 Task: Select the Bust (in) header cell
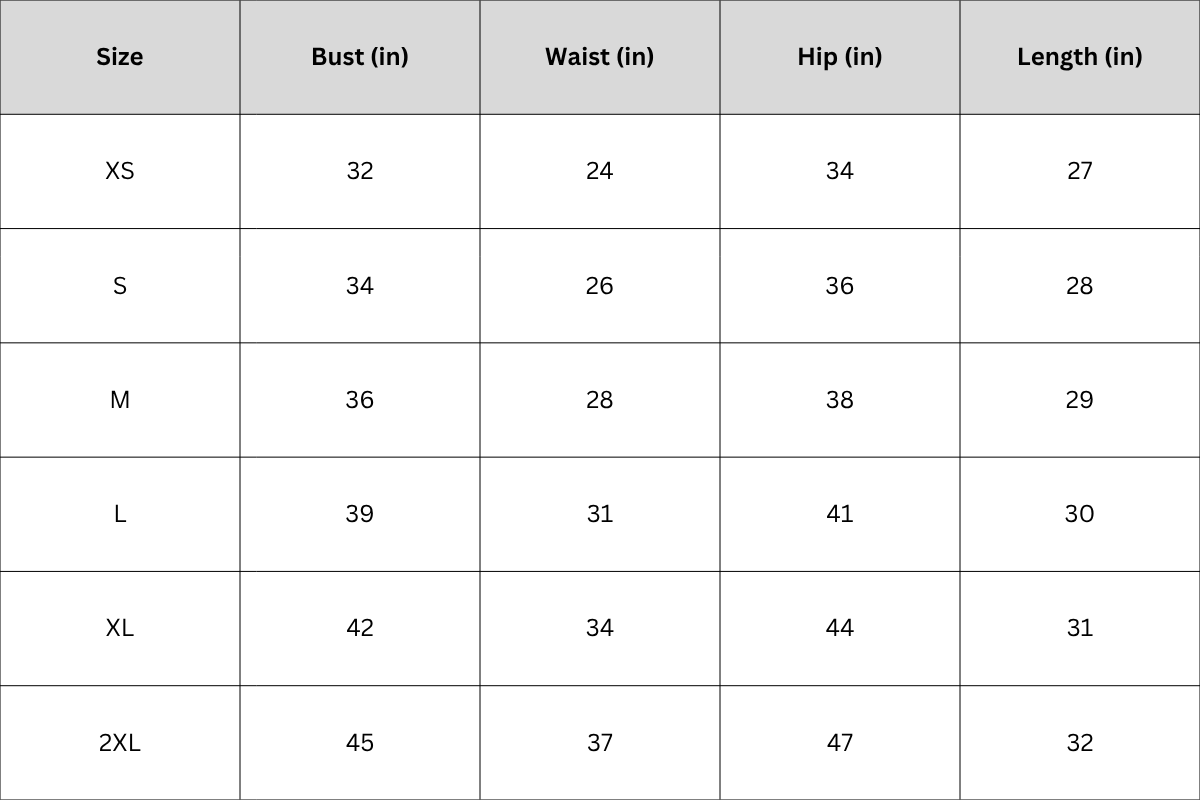(x=360, y=57)
